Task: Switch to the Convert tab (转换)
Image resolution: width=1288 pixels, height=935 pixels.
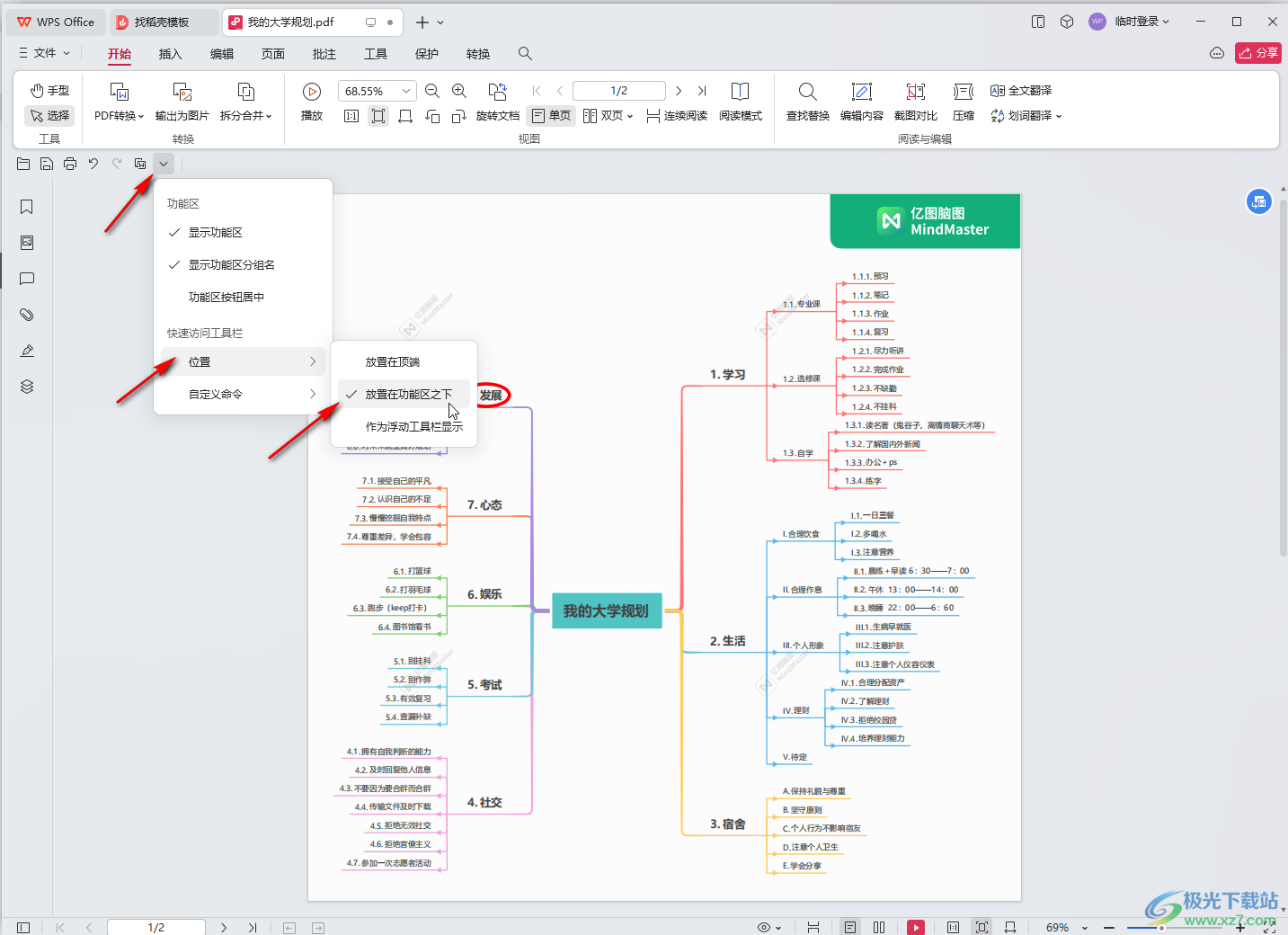Action: coord(478,54)
